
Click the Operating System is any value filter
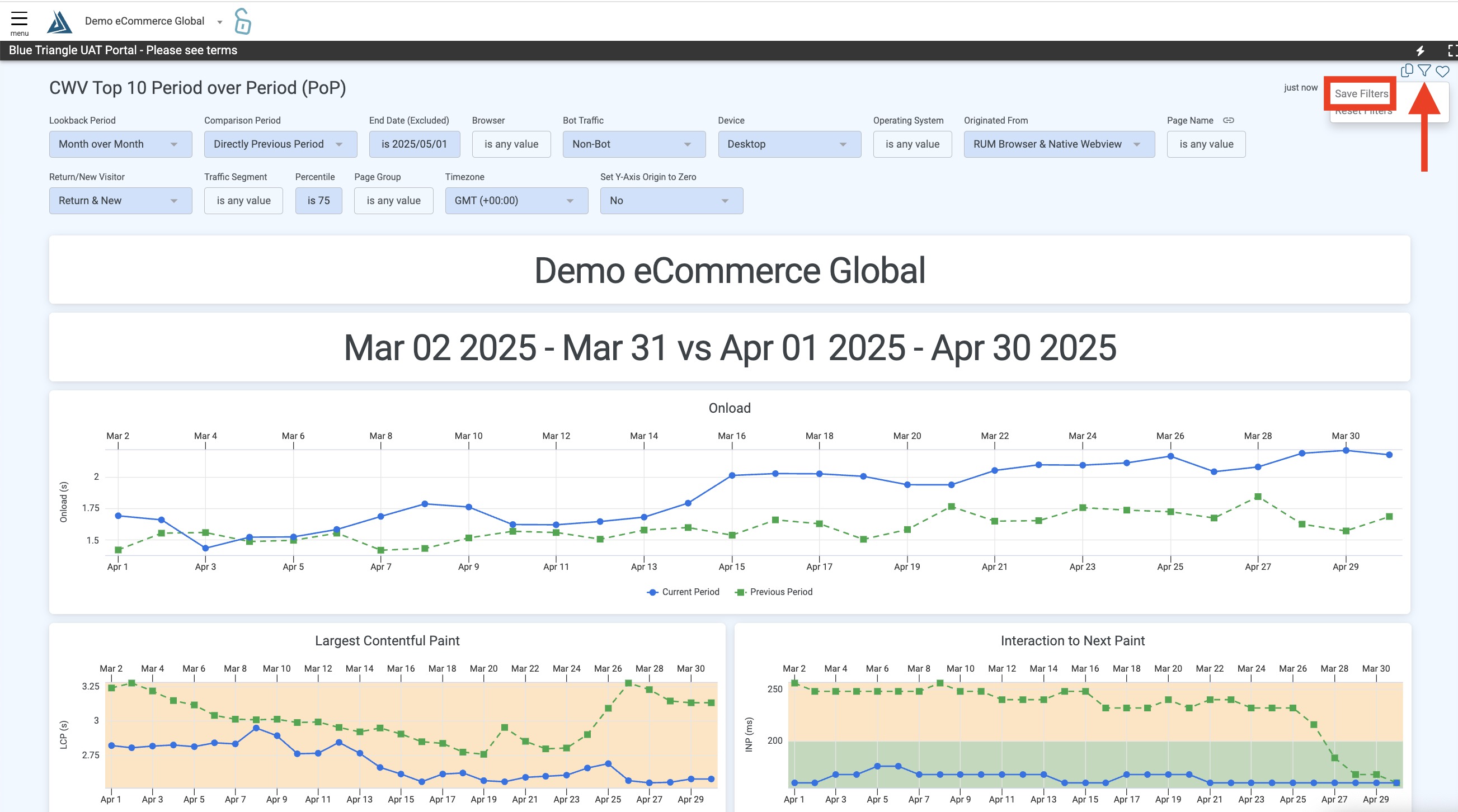click(x=912, y=144)
